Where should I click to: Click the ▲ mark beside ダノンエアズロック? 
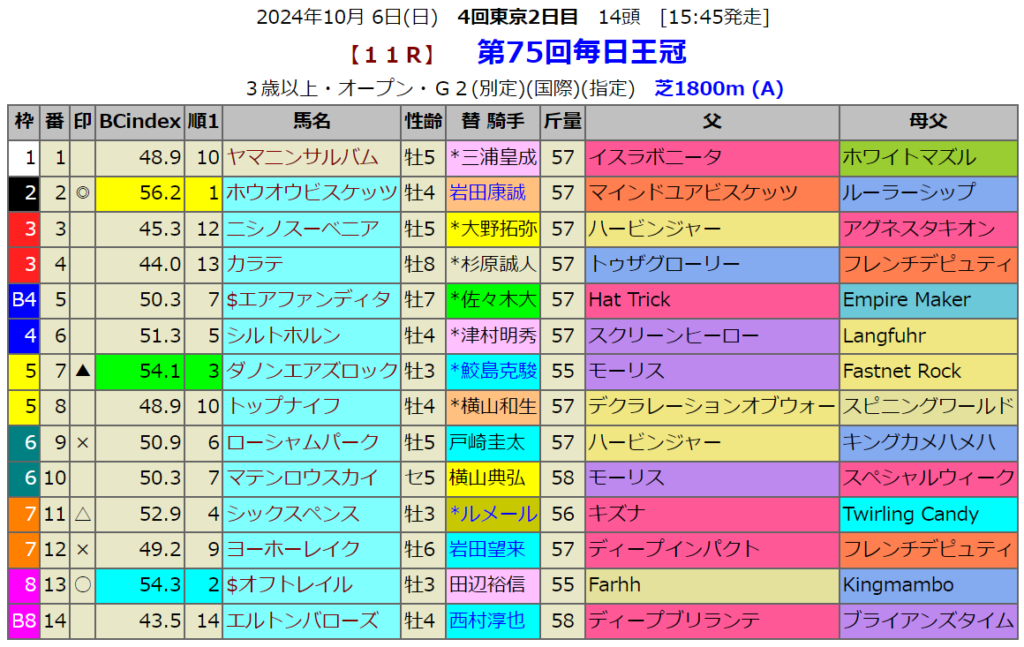click(x=83, y=371)
